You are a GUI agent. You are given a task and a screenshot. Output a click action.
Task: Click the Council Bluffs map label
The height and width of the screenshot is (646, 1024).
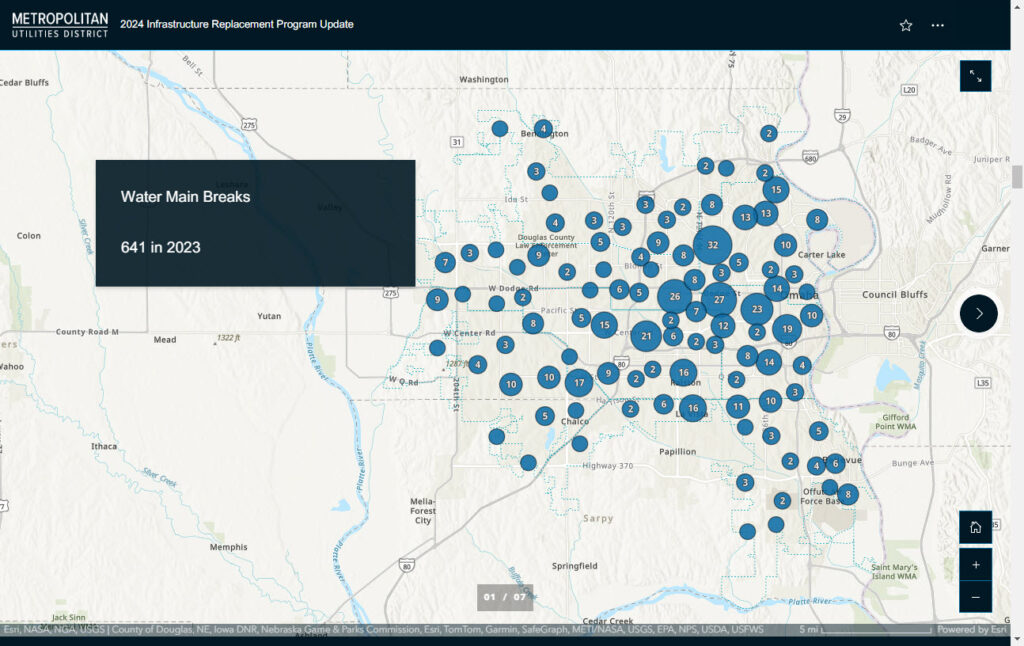point(895,295)
